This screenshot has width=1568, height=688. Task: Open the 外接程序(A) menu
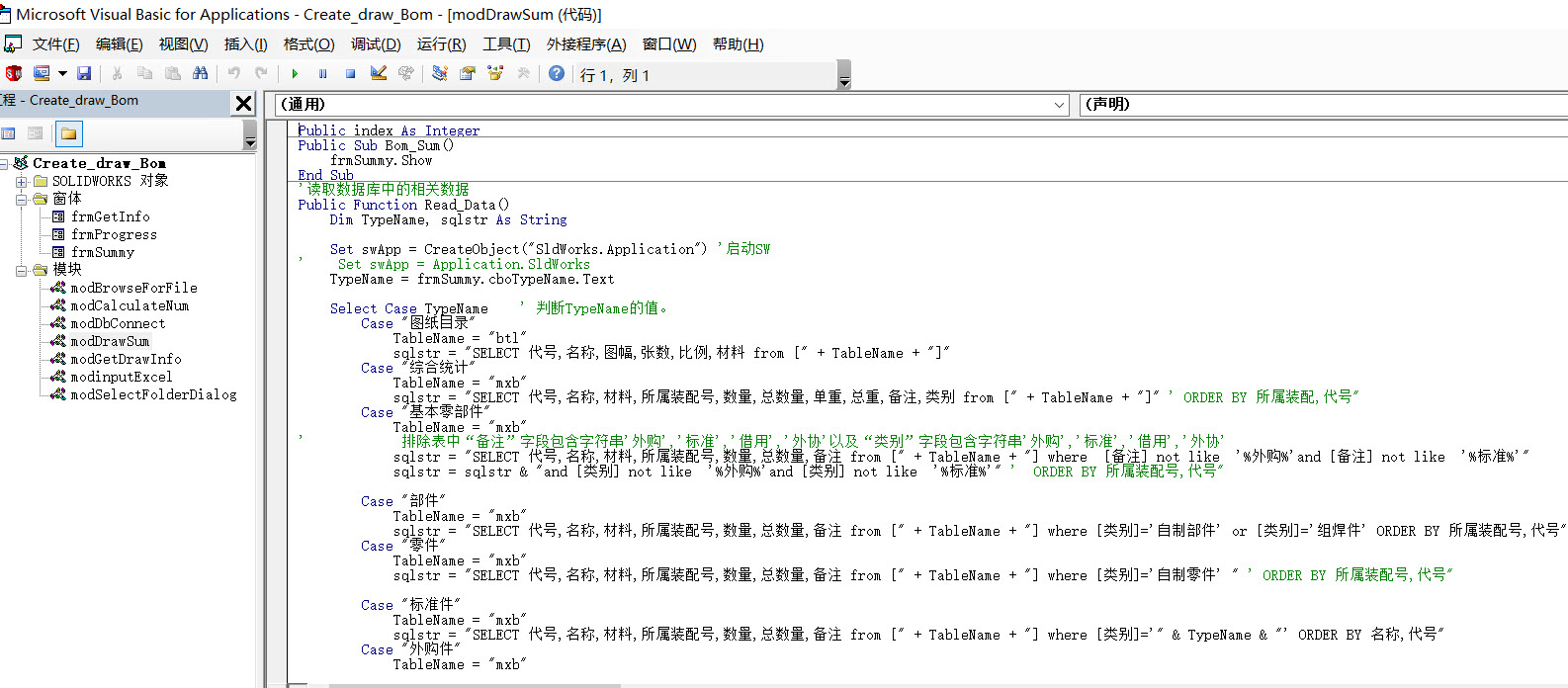click(x=586, y=44)
